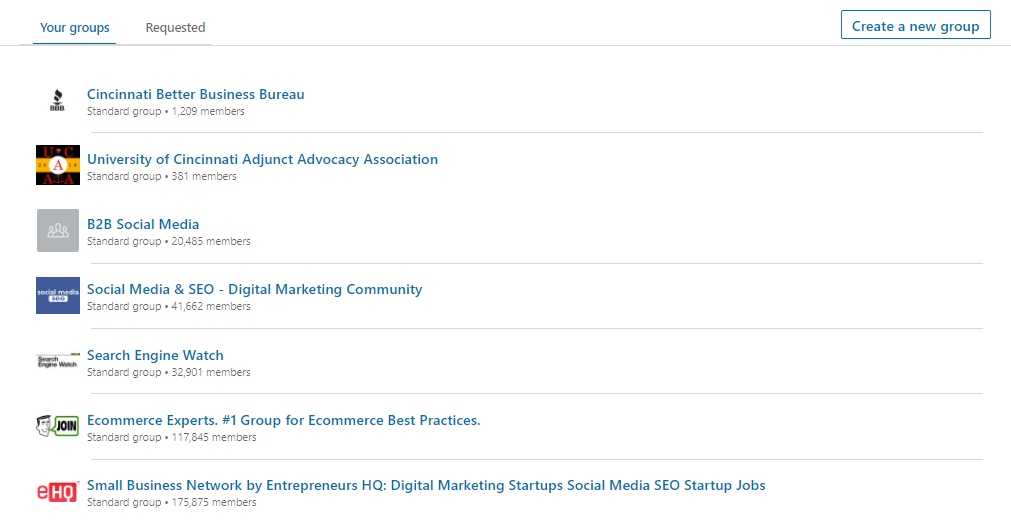
Task: Click the Cincinnati Better Business Bureau BBB logo
Action: [57, 101]
